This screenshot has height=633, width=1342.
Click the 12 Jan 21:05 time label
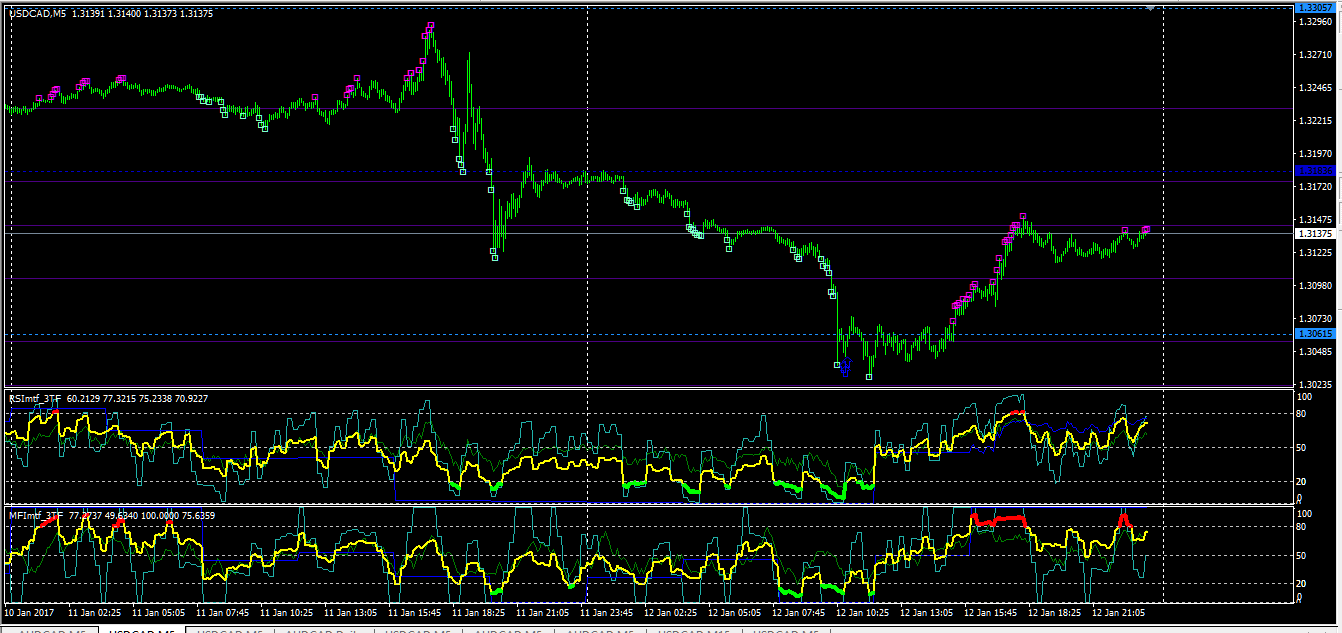(x=1119, y=611)
